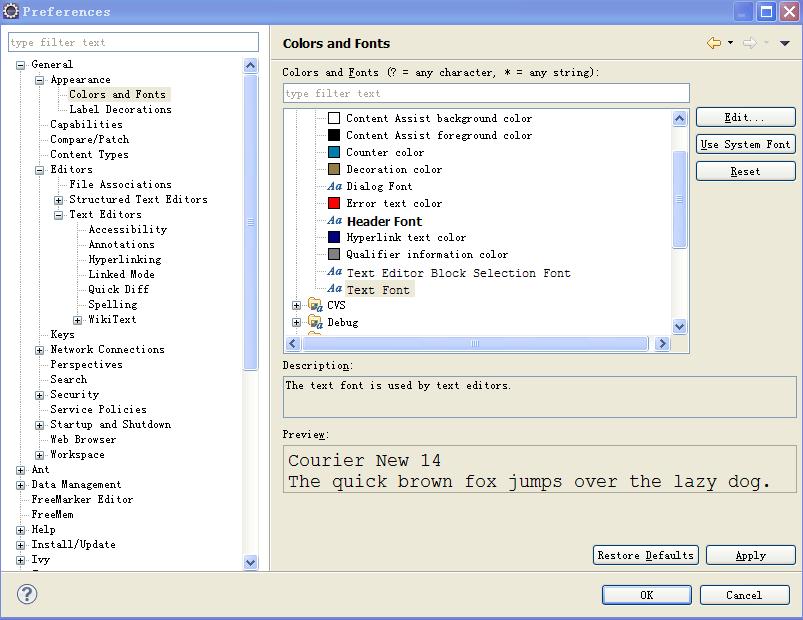The width and height of the screenshot is (803, 620).
Task: Click the Colors and Fonts filter field
Action: pos(485,93)
